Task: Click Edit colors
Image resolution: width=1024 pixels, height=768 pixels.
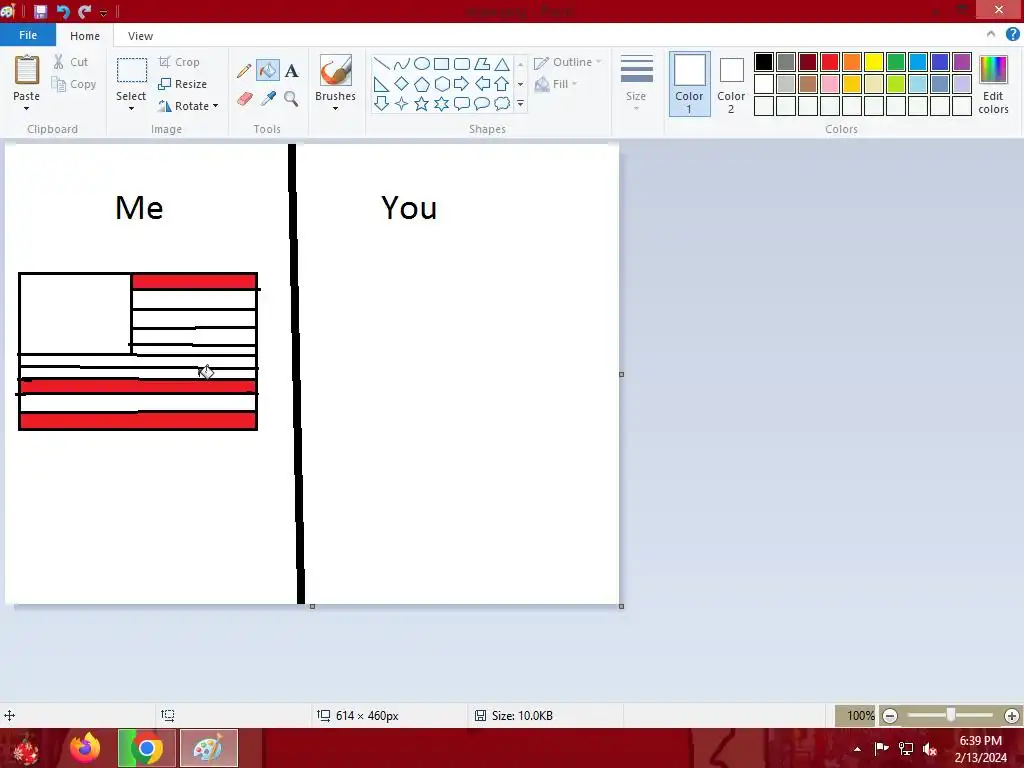Action: click(x=993, y=85)
